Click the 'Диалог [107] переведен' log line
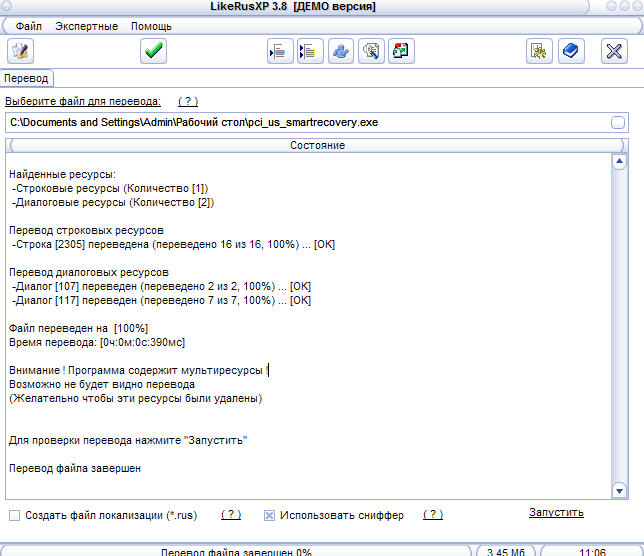The height and width of the screenshot is (556, 644). pos(161,286)
